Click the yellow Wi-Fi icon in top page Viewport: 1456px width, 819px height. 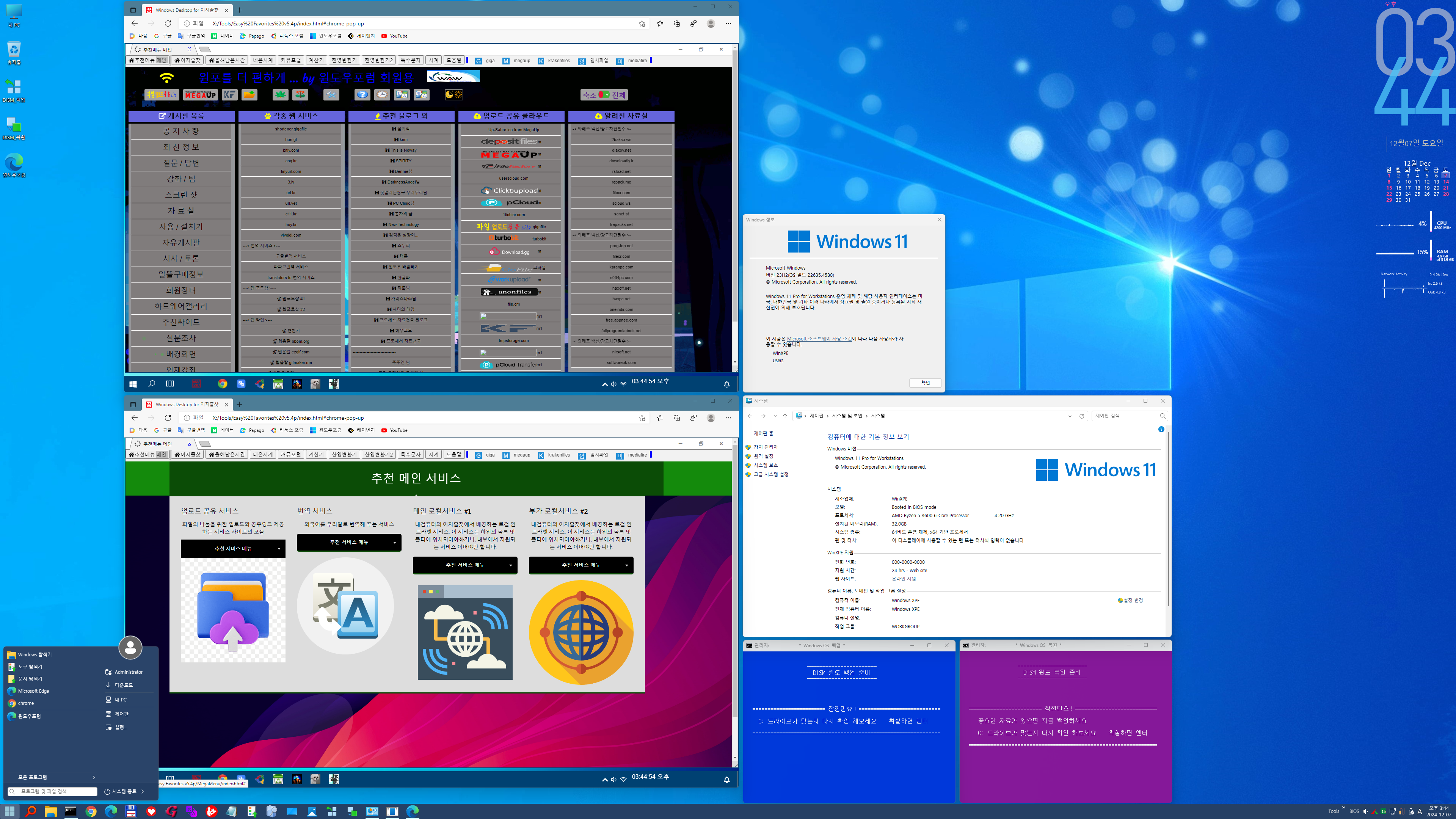coord(166,77)
